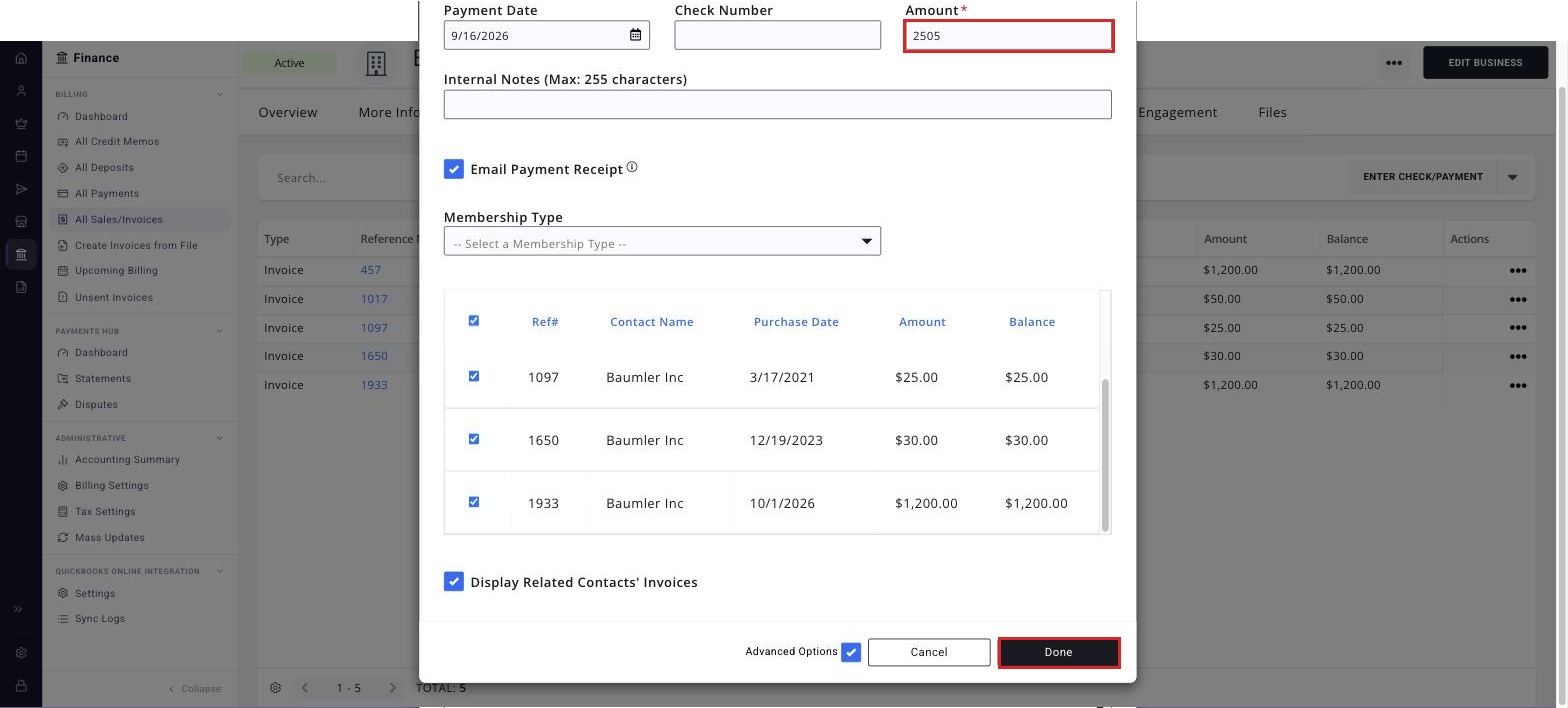1568x708 pixels.
Task: Open the table settings gear near pagination
Action: click(x=276, y=688)
